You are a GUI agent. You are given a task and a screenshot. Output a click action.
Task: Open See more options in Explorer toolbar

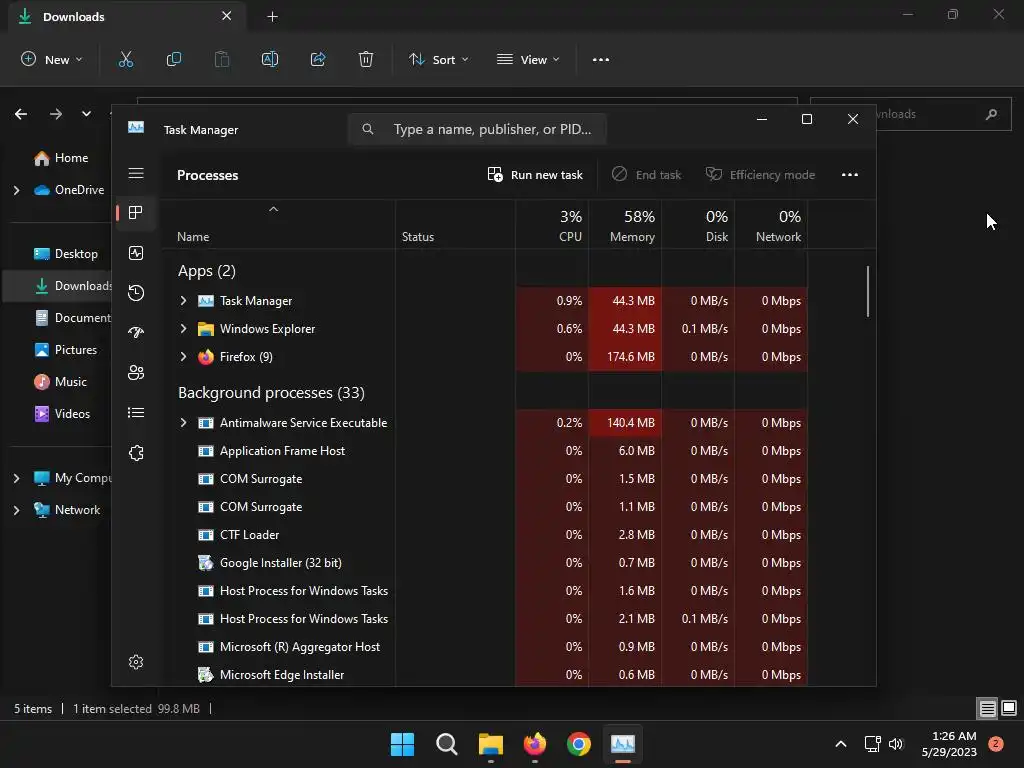(x=601, y=59)
